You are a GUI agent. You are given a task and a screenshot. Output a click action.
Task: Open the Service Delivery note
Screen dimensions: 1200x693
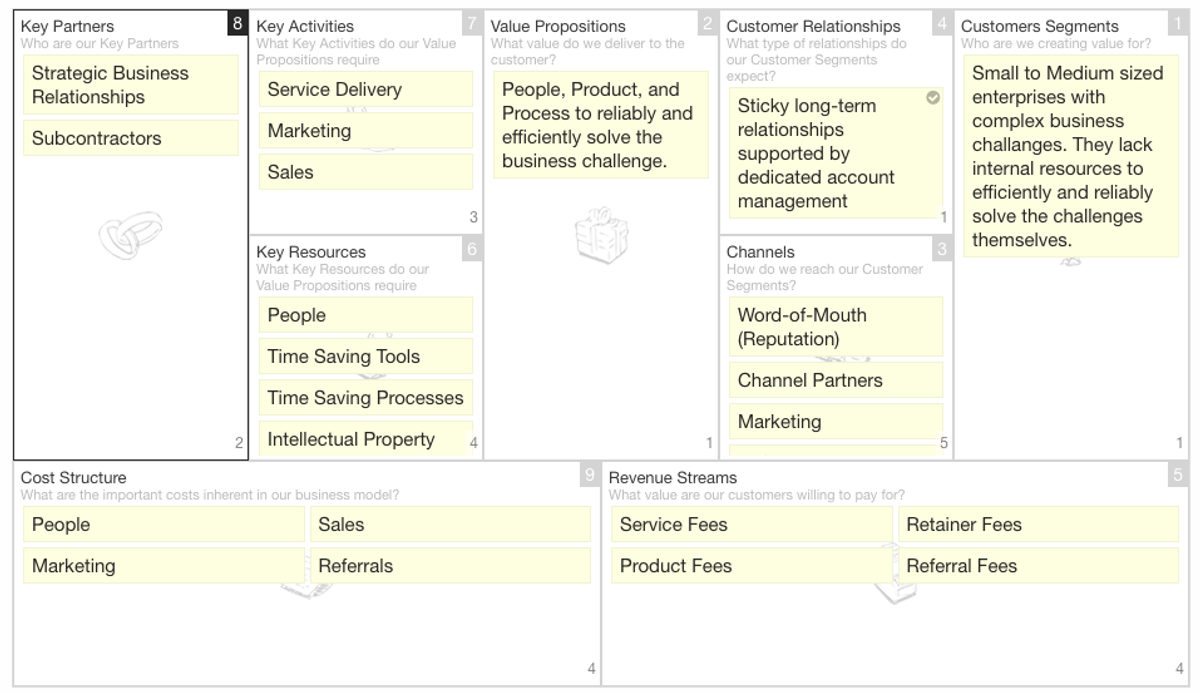[x=366, y=89]
